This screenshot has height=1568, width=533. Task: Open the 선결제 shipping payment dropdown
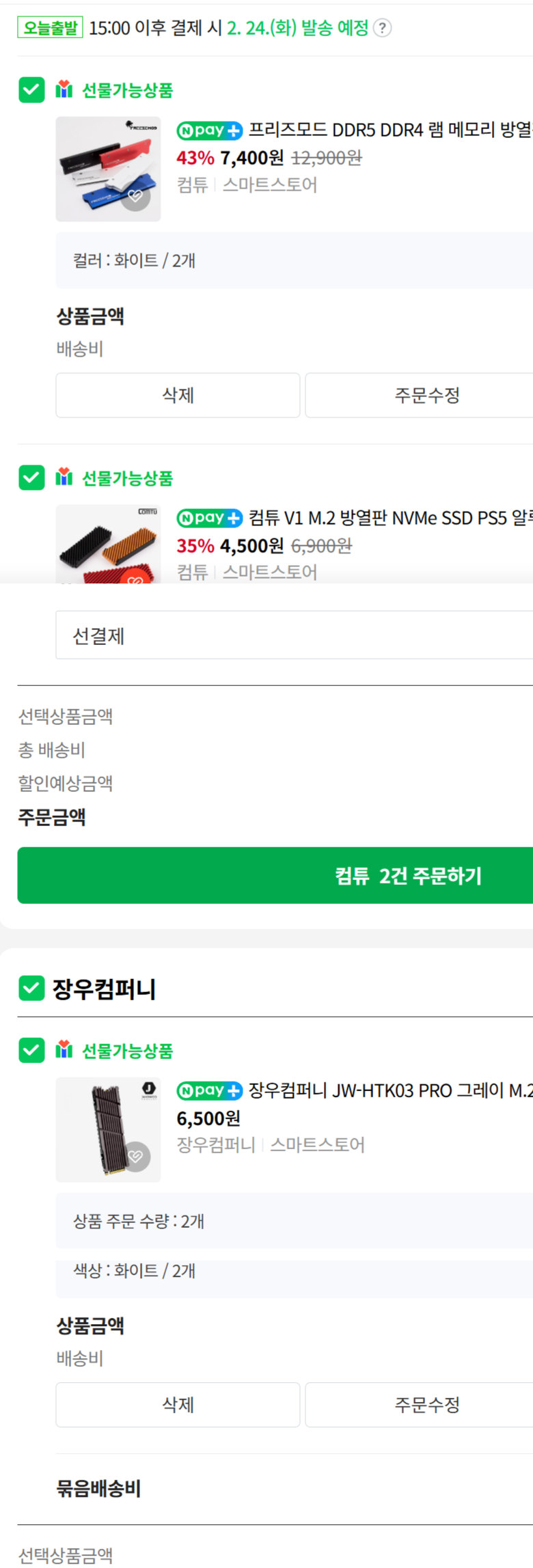click(x=294, y=635)
